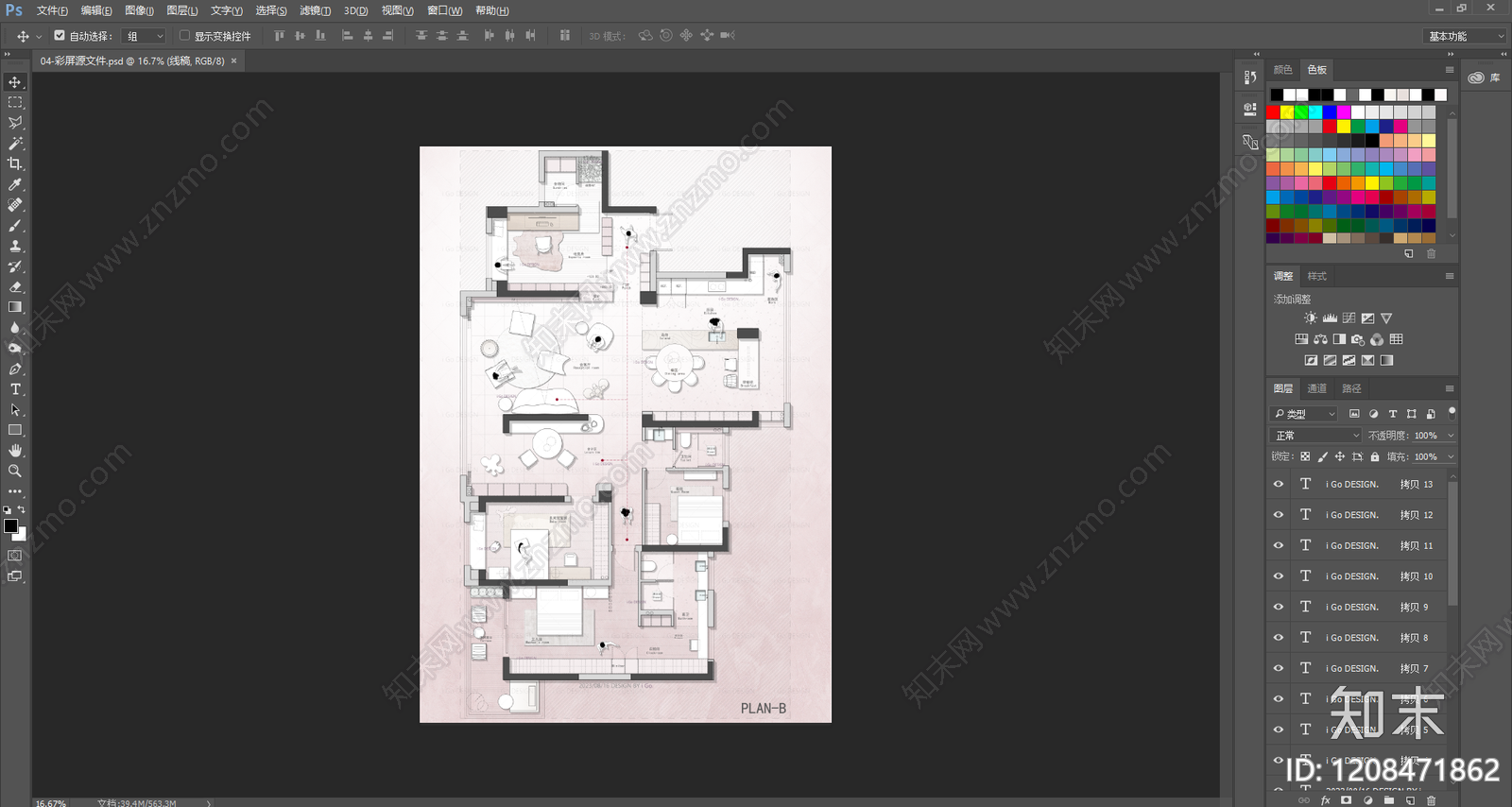Open the layer blend mode '正常' dropdown
The width and height of the screenshot is (1512, 807).
(x=1315, y=436)
